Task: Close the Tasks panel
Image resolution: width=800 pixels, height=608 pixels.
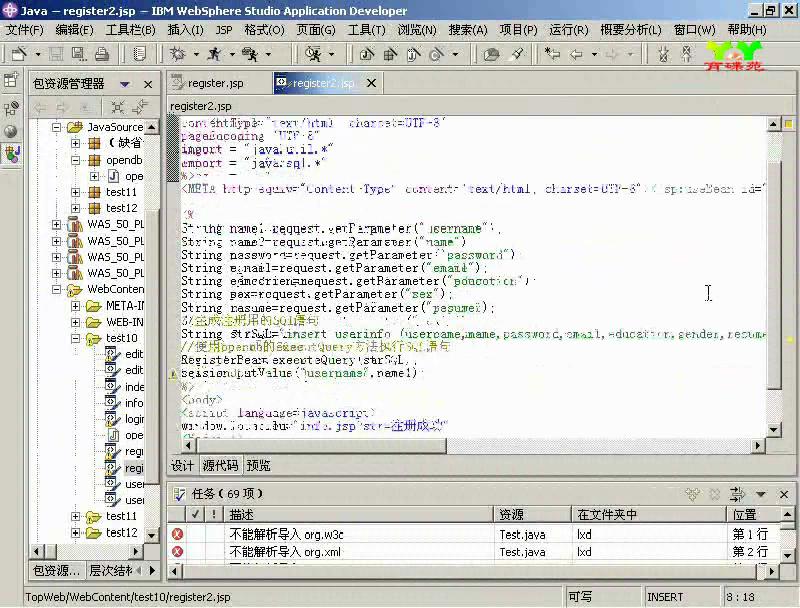Action: (x=784, y=494)
